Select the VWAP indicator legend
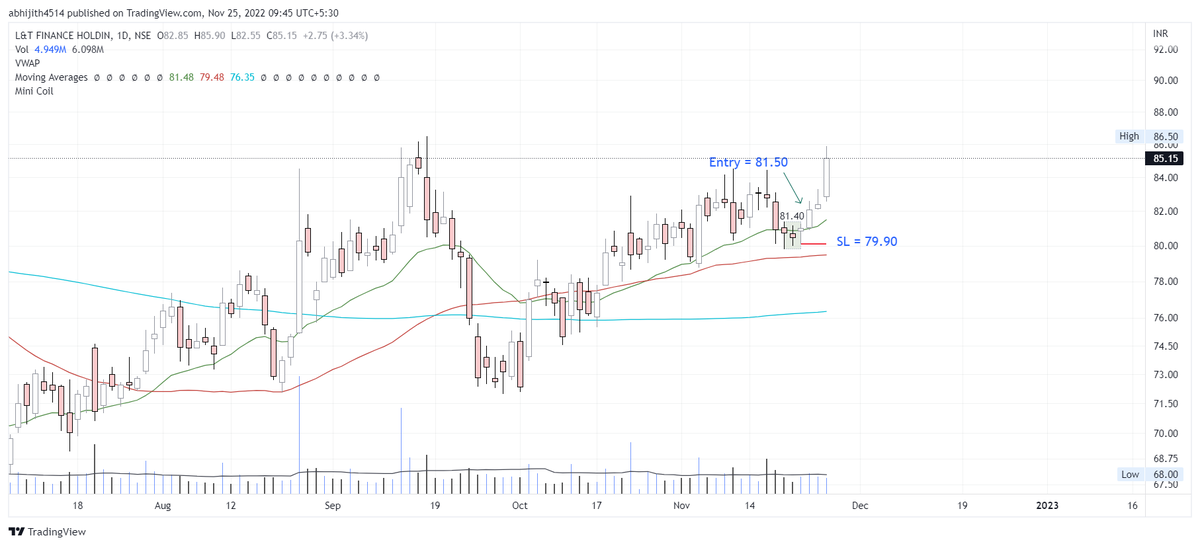 pos(28,63)
